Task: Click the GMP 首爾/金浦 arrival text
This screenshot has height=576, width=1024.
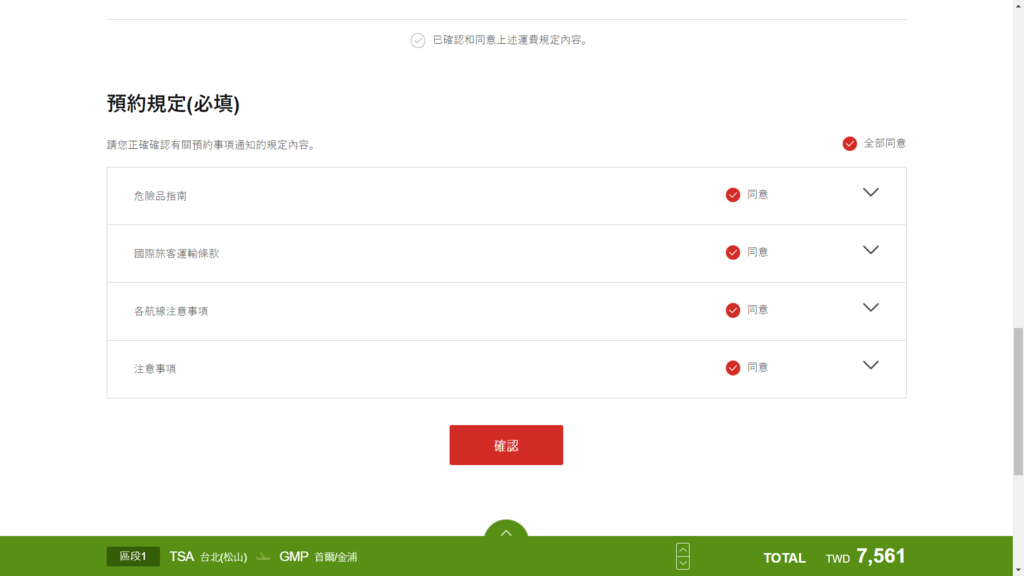Action: pos(318,556)
